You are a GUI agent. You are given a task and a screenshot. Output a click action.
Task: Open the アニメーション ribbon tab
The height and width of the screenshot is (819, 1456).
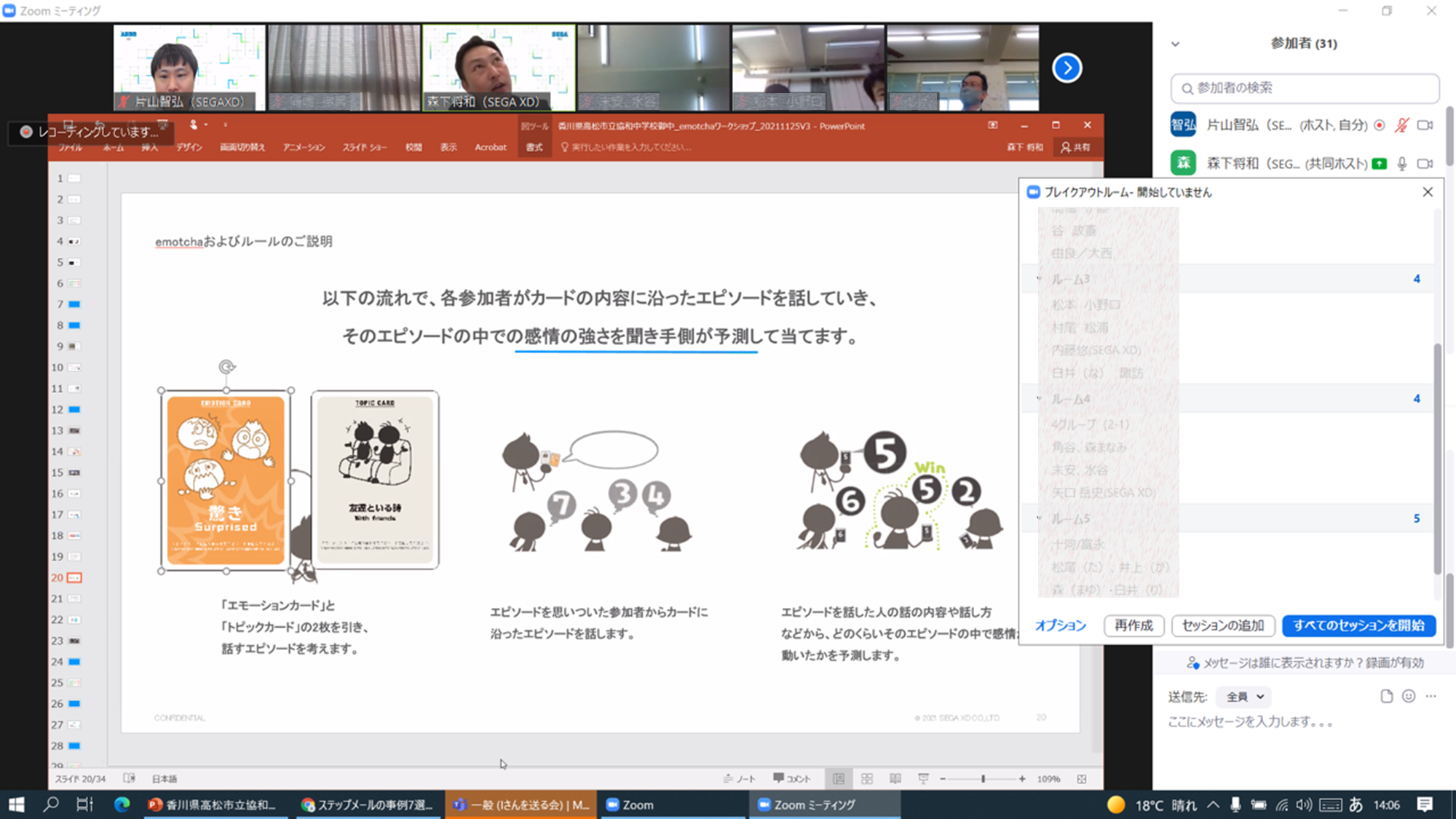click(304, 147)
